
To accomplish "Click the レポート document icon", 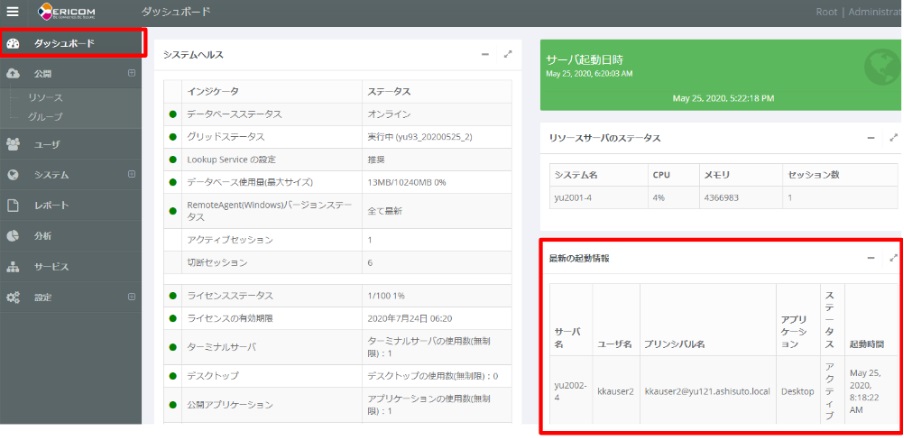I will pyautogui.click(x=13, y=205).
